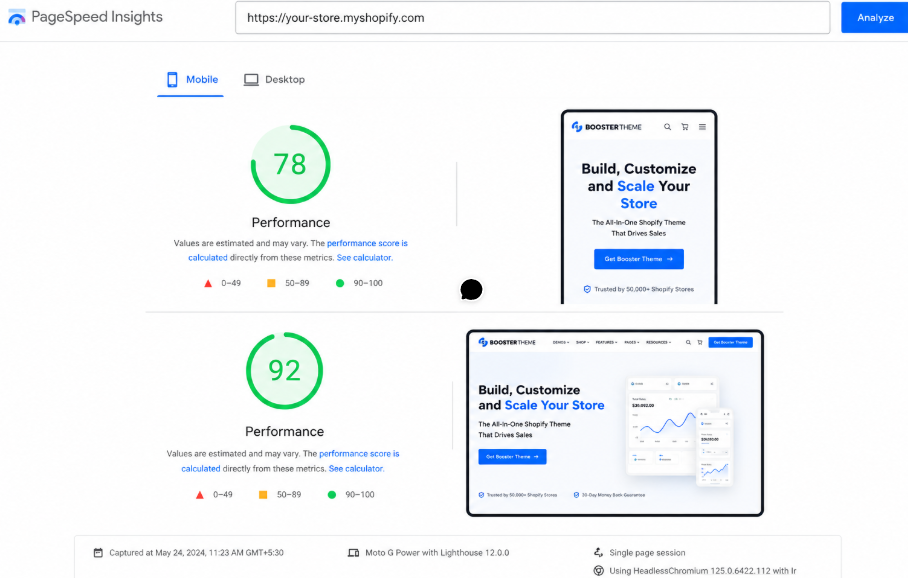This screenshot has width=908, height=578.
Task: Click the orange square 50–89 legend icon under score 92
Action: pos(262,495)
